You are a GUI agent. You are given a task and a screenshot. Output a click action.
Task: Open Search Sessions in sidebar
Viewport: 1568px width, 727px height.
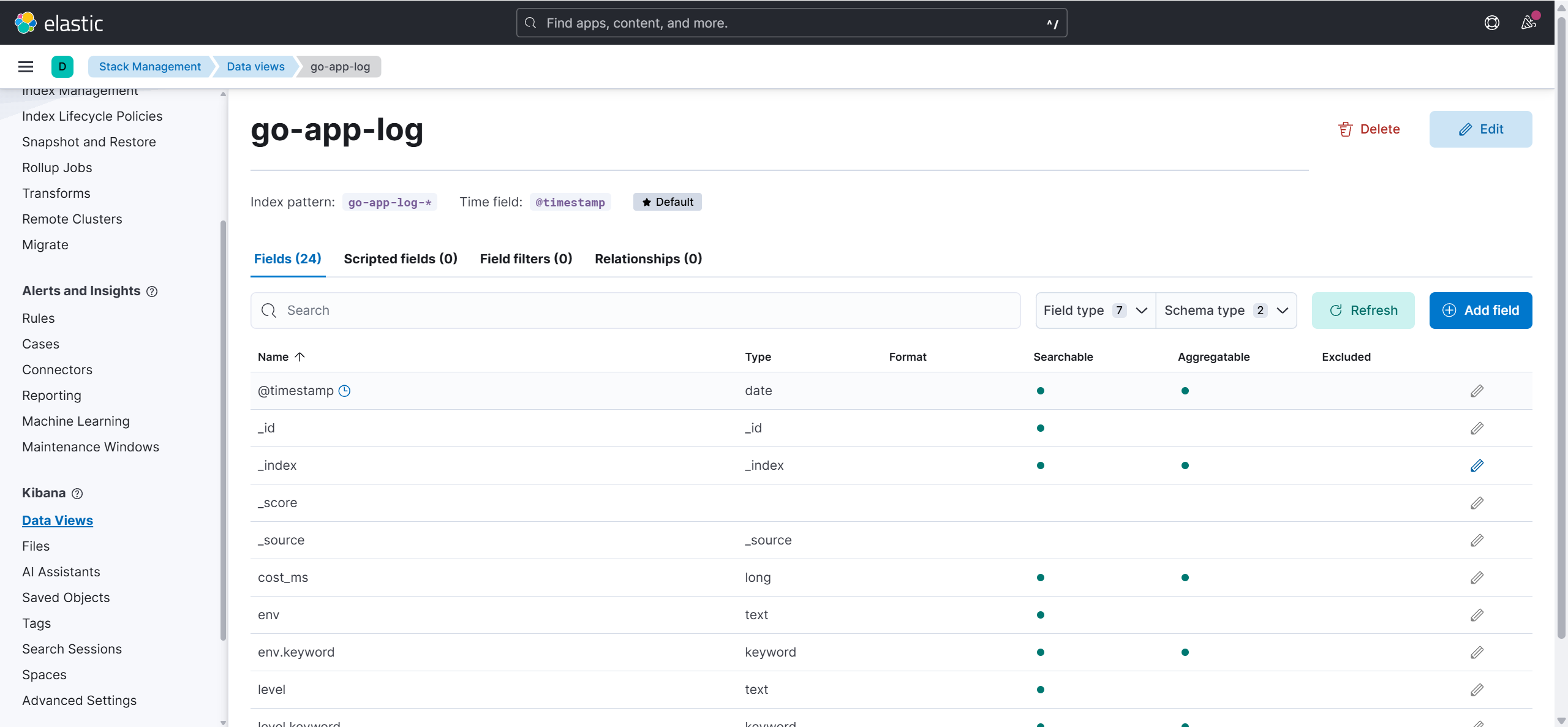(x=72, y=649)
